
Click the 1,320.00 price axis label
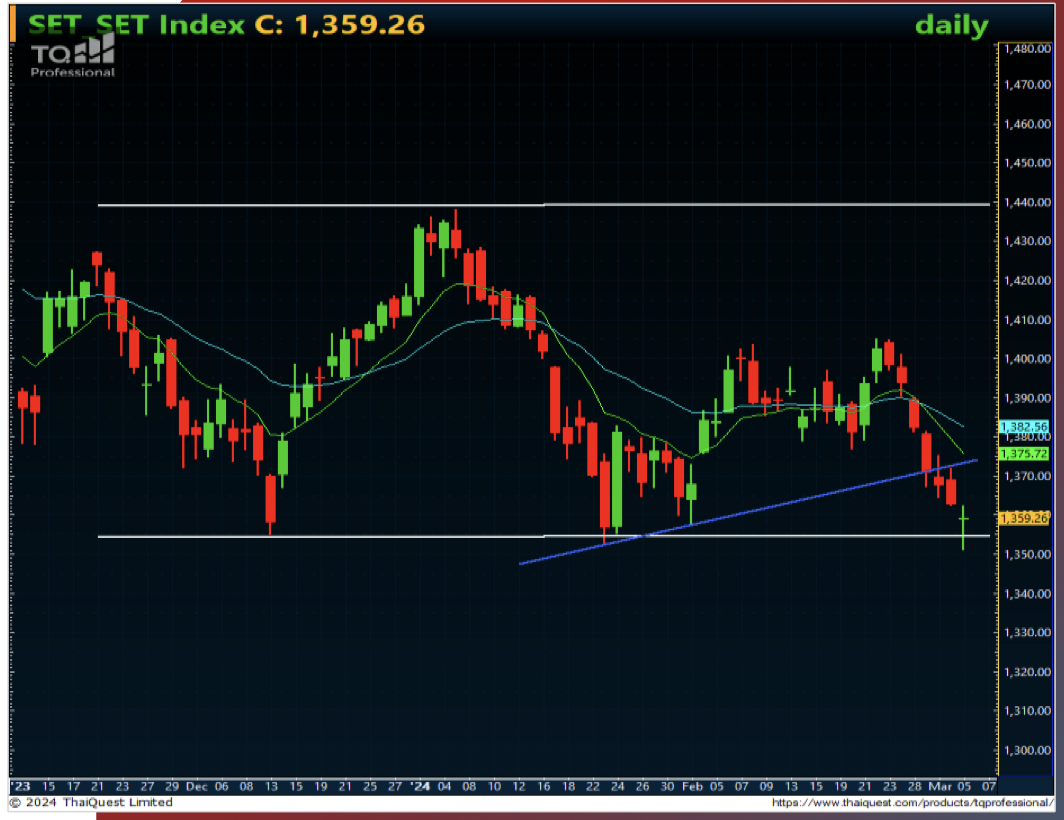point(1027,672)
